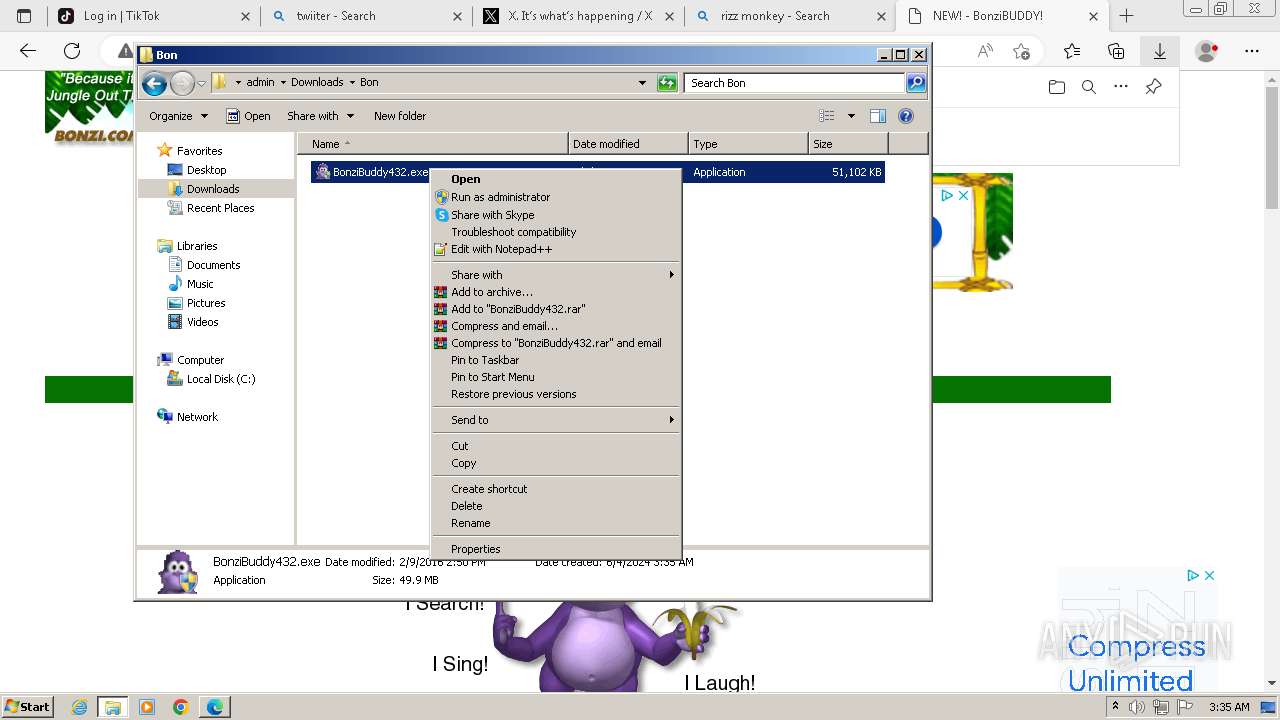Expand Send to submenu
The width and height of the screenshot is (1280, 720).
pos(555,420)
